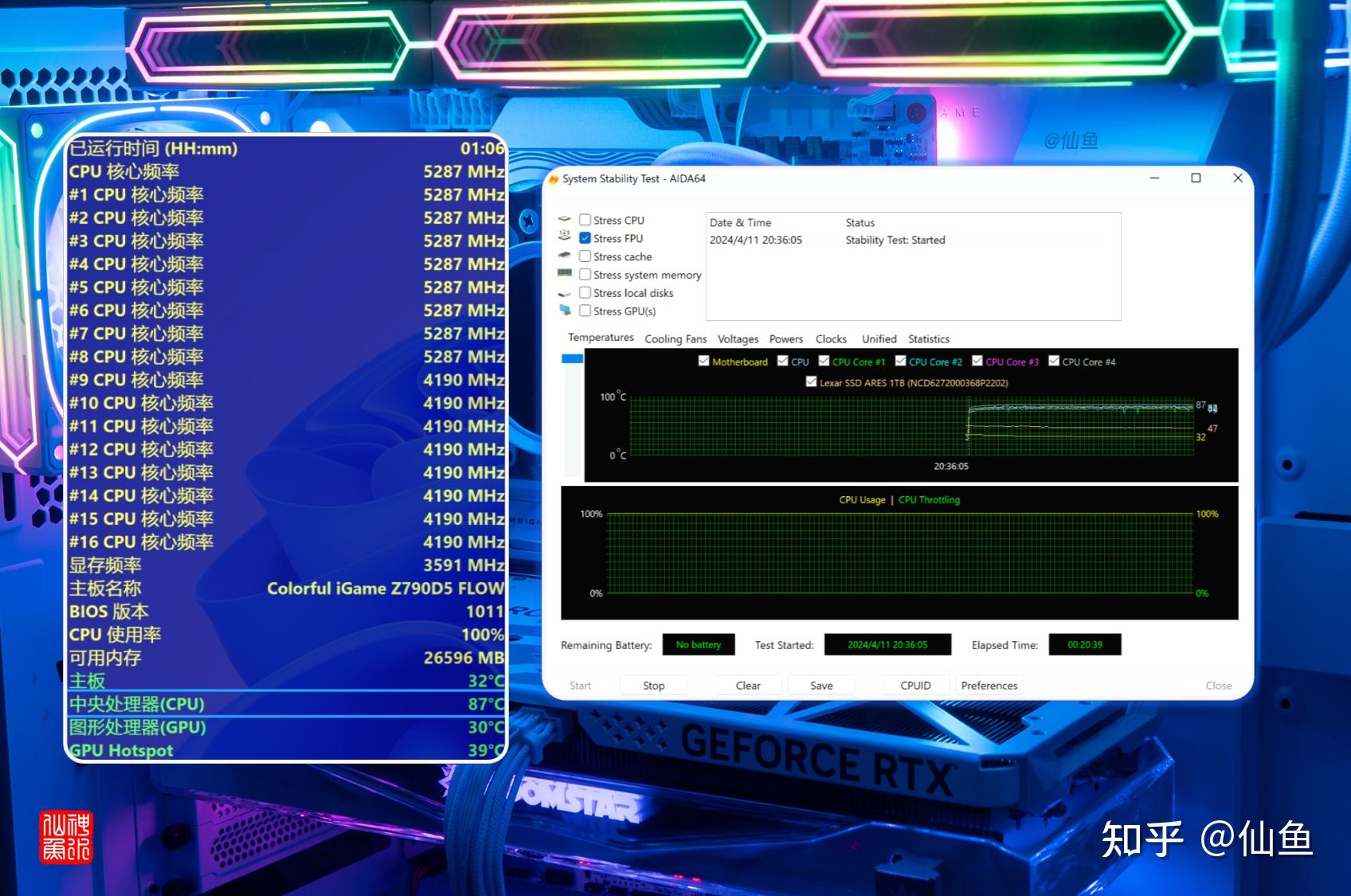
Task: Uncheck the Motherboard graph checkbox
Action: click(704, 361)
